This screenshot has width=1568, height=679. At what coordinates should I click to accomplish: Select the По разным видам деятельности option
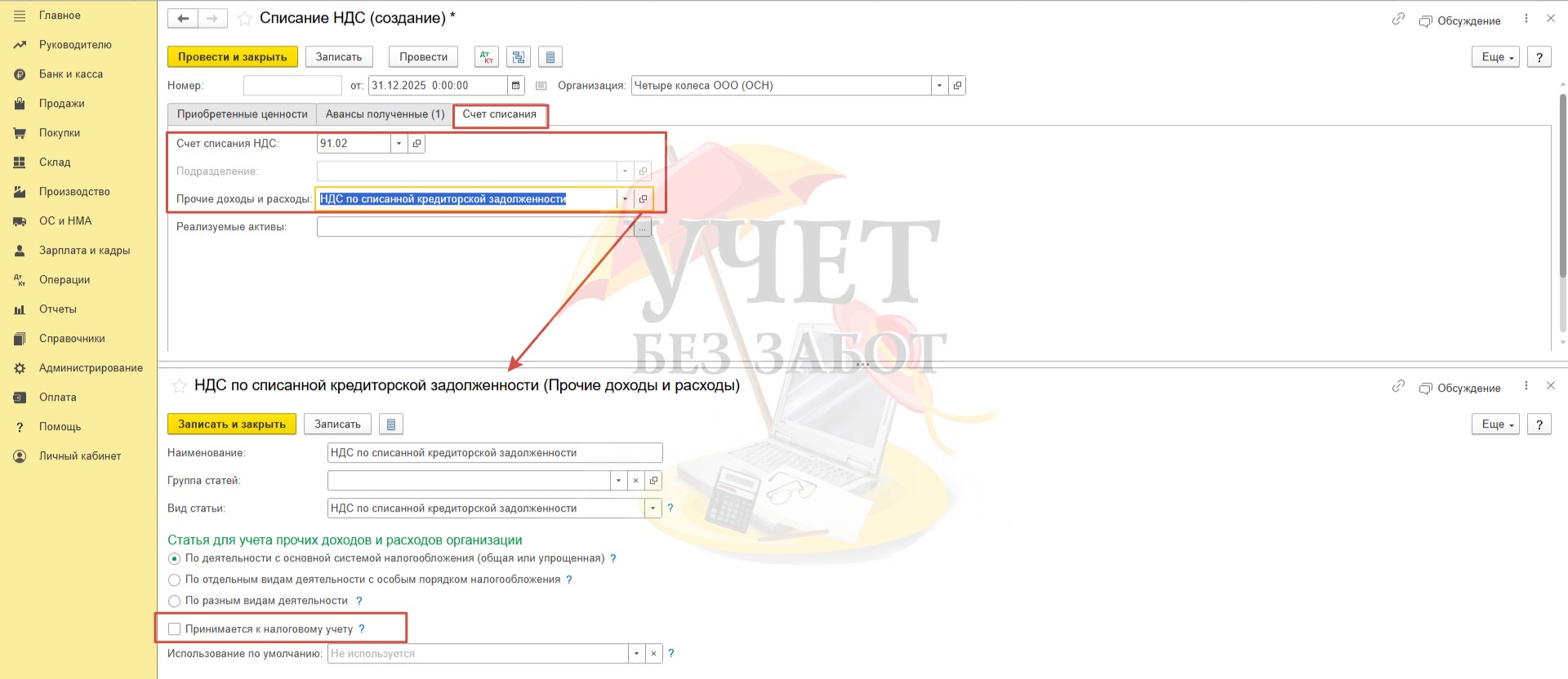click(174, 601)
